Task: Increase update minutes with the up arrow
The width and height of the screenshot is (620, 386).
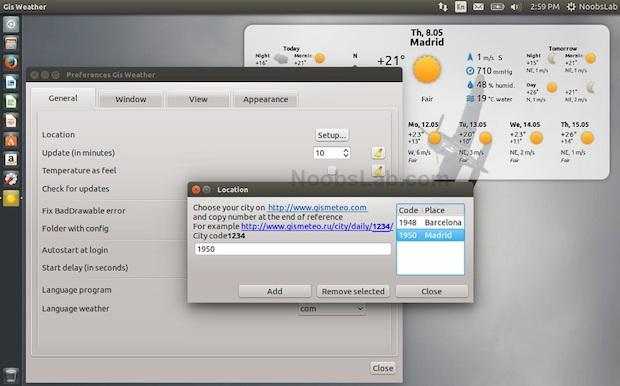Action: pyautogui.click(x=346, y=150)
